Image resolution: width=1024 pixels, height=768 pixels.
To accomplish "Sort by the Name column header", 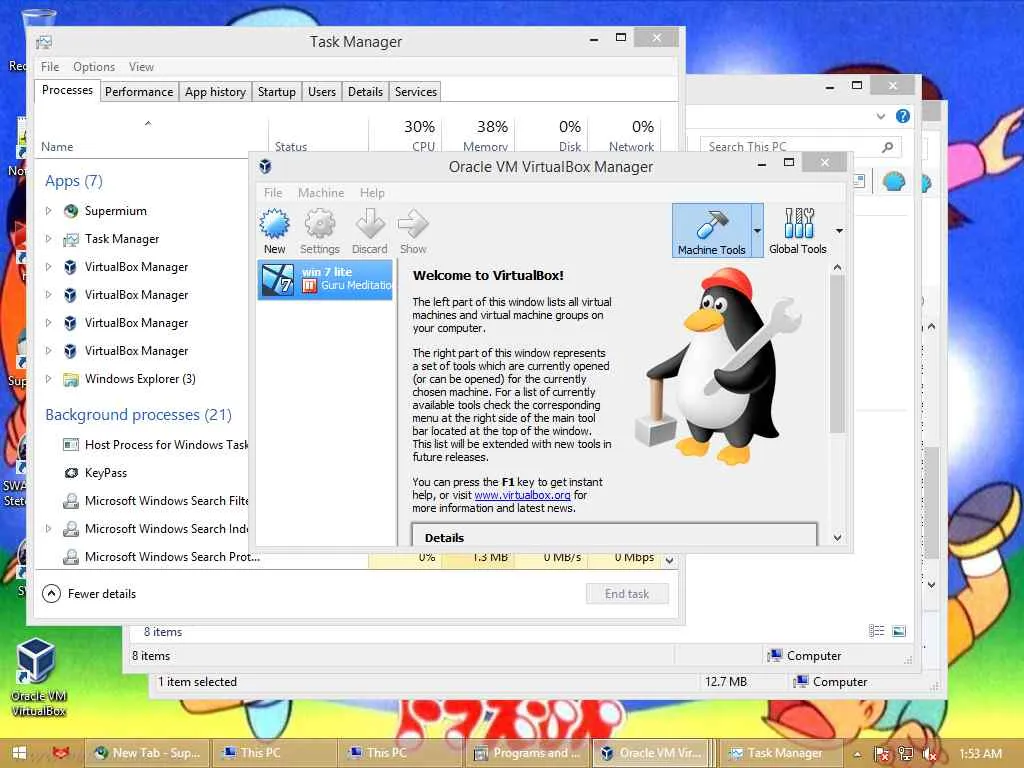I will pyautogui.click(x=57, y=147).
